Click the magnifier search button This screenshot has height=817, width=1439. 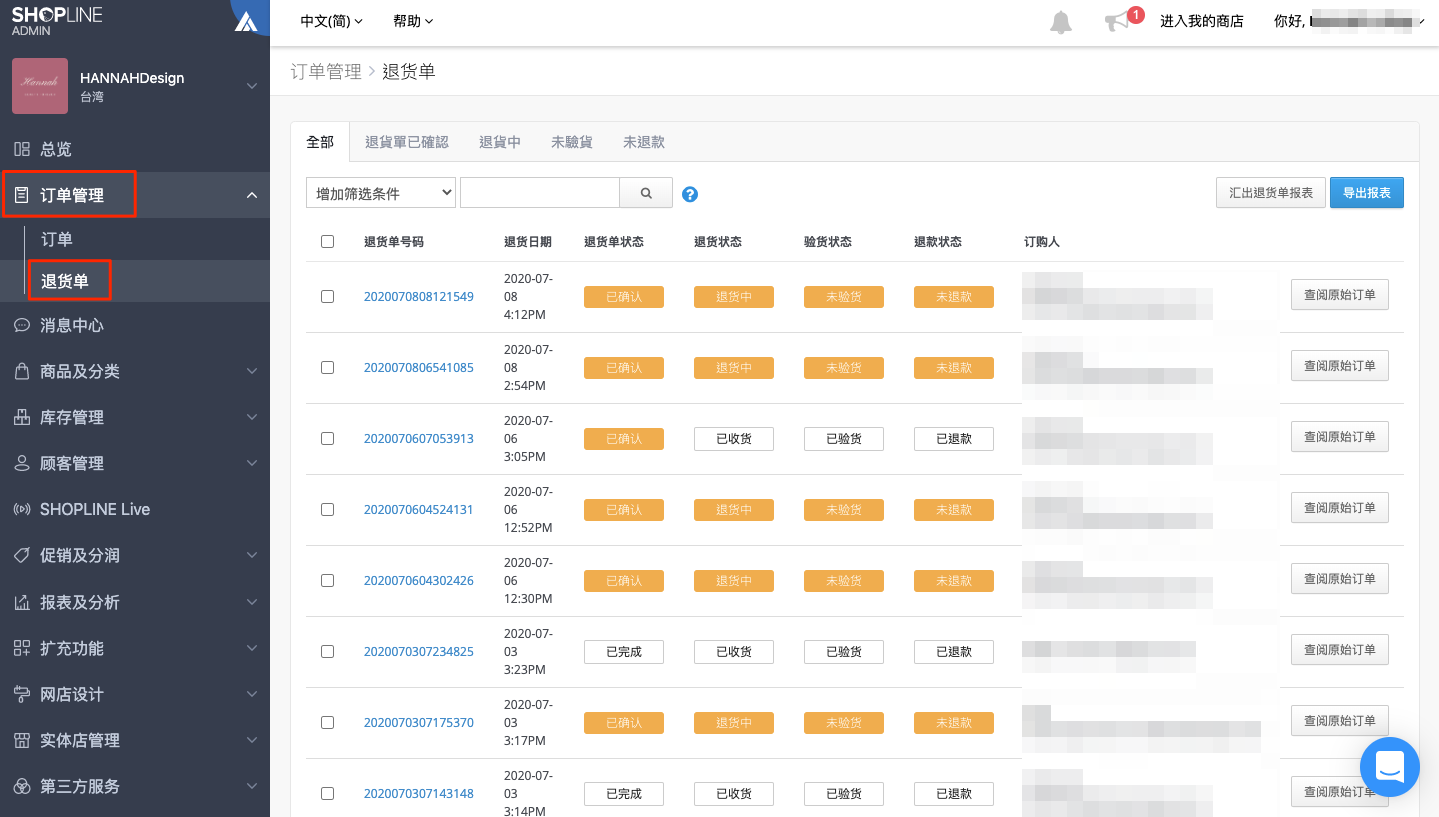(x=646, y=193)
